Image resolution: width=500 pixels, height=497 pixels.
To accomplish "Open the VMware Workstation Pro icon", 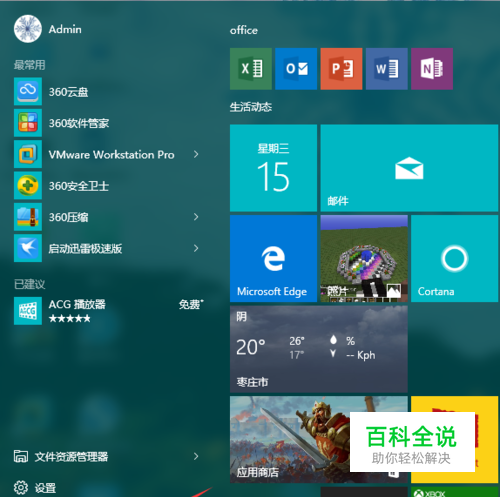I will tap(28, 154).
